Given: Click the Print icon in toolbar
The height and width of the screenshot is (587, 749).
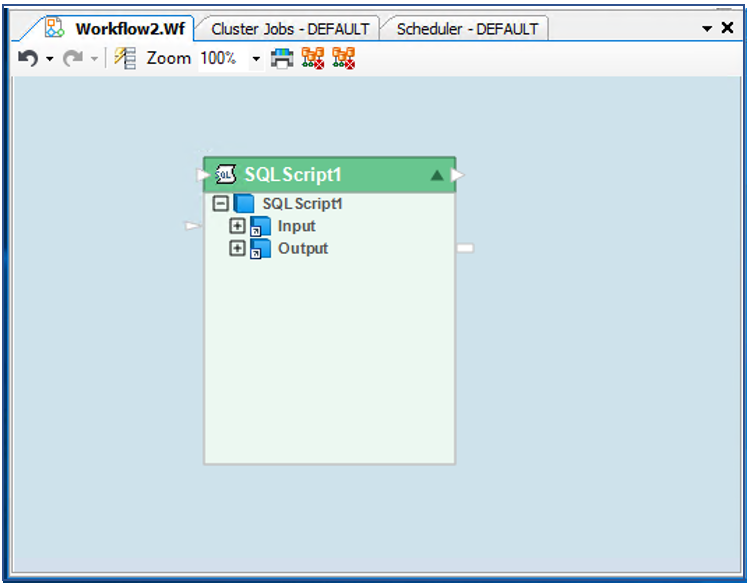Looking at the screenshot, I should tap(283, 59).
